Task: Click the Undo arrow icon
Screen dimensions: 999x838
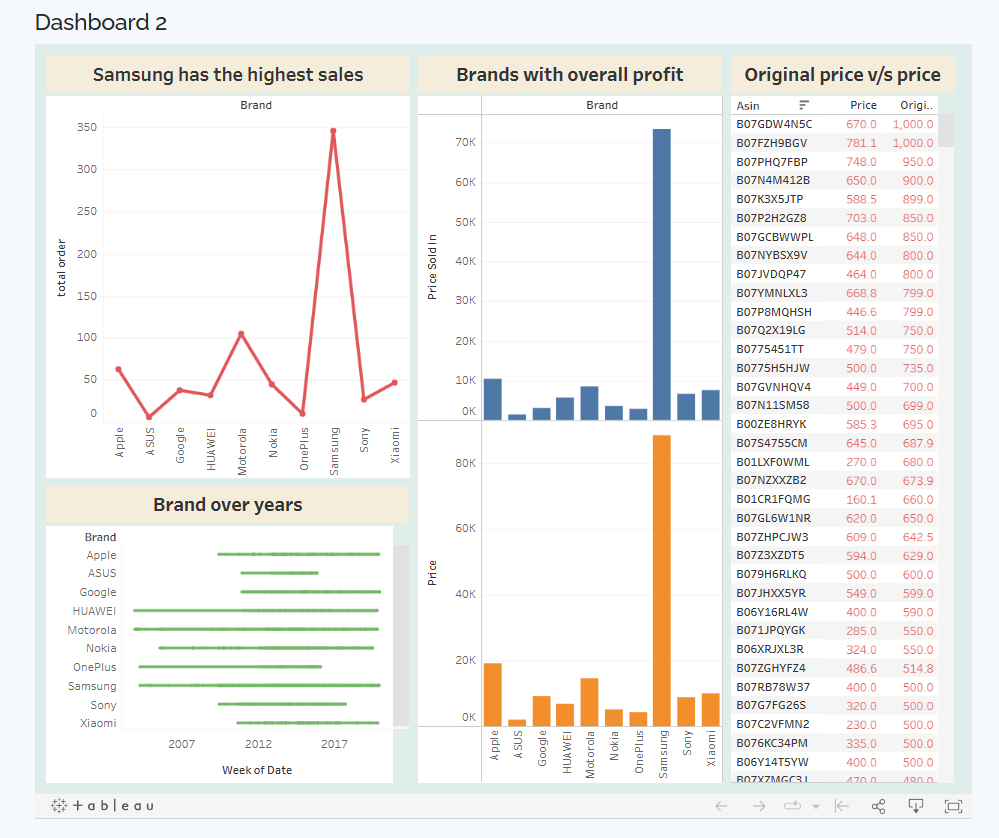Action: click(x=721, y=806)
